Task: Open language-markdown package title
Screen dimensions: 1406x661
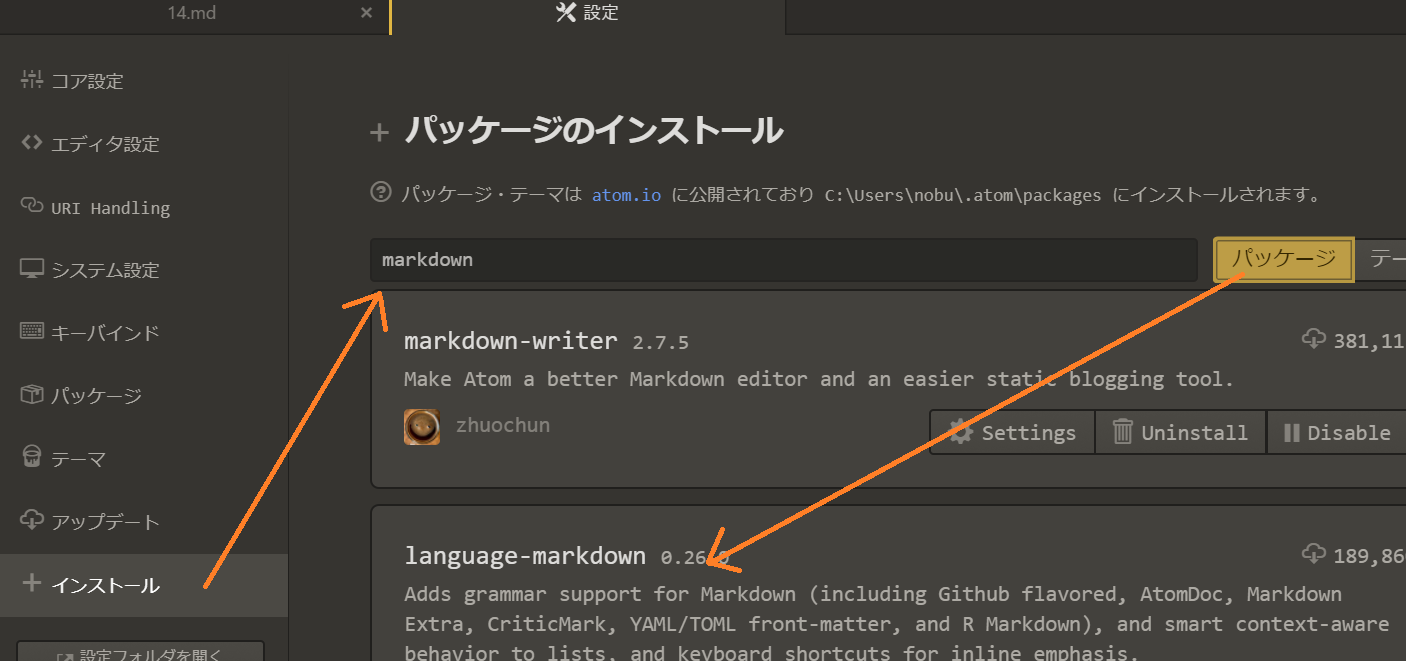Action: (x=525, y=556)
